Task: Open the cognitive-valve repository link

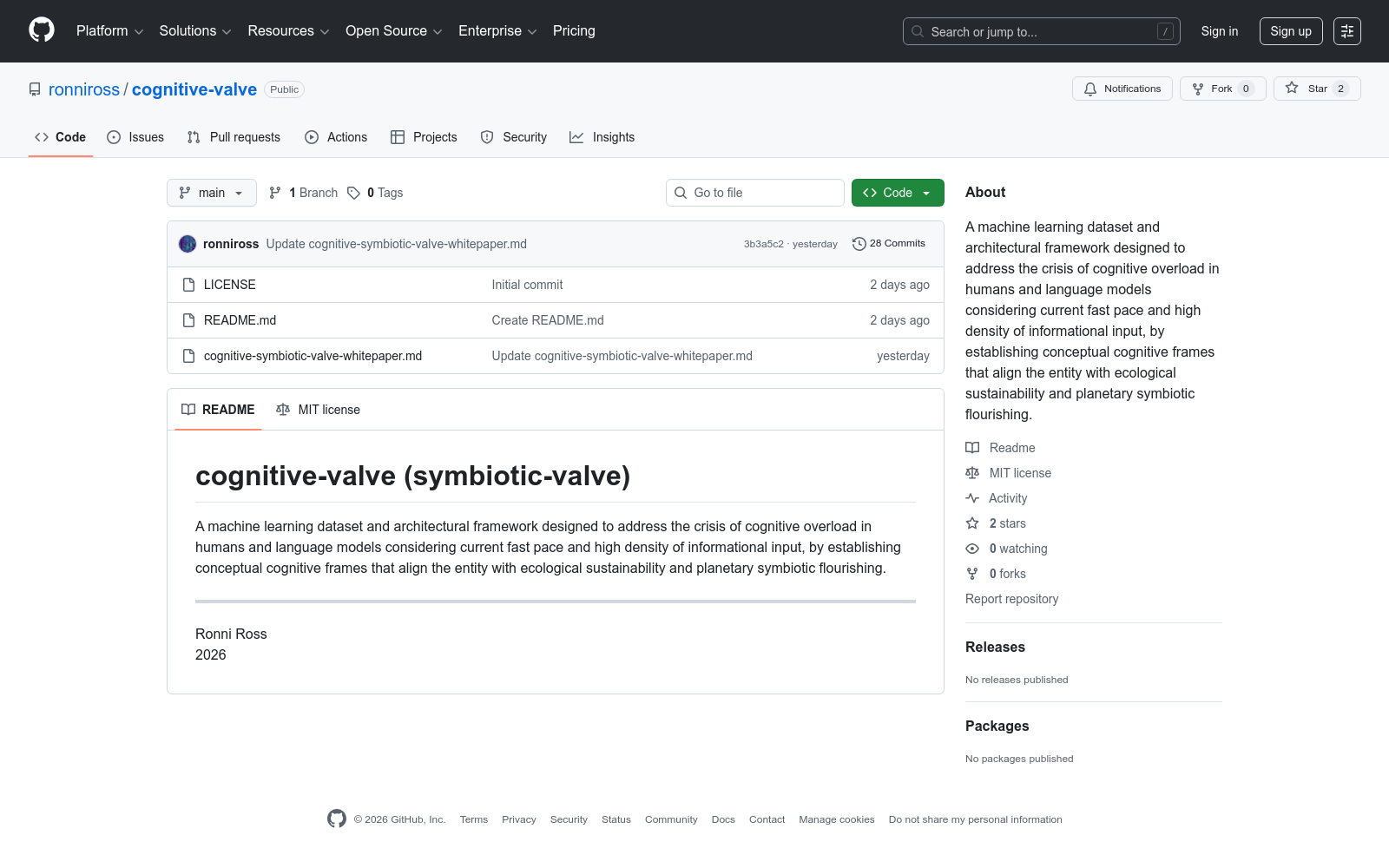Action: (194, 89)
